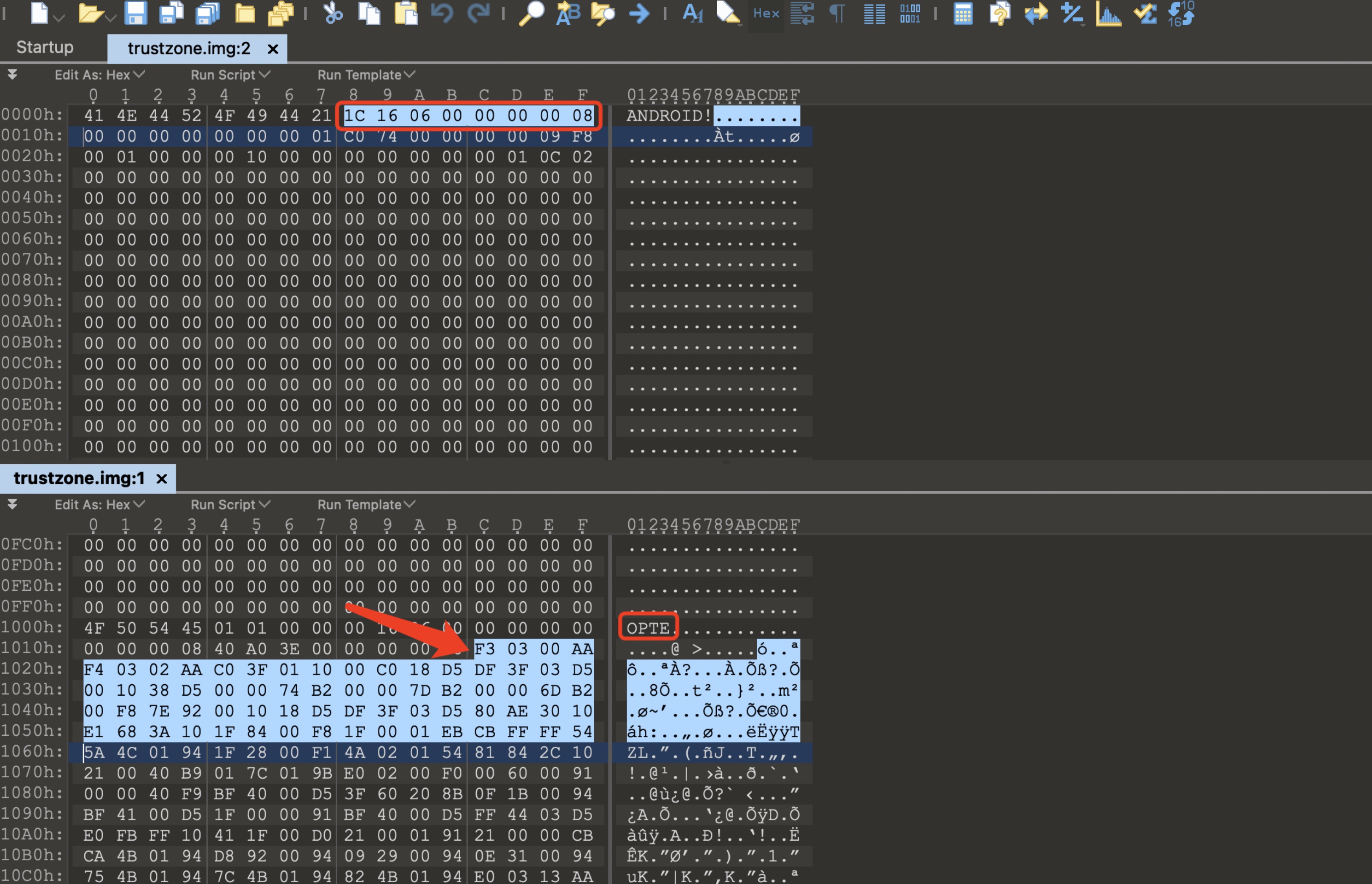Click the Replace text icon
The height and width of the screenshot is (884, 1372).
click(568, 13)
